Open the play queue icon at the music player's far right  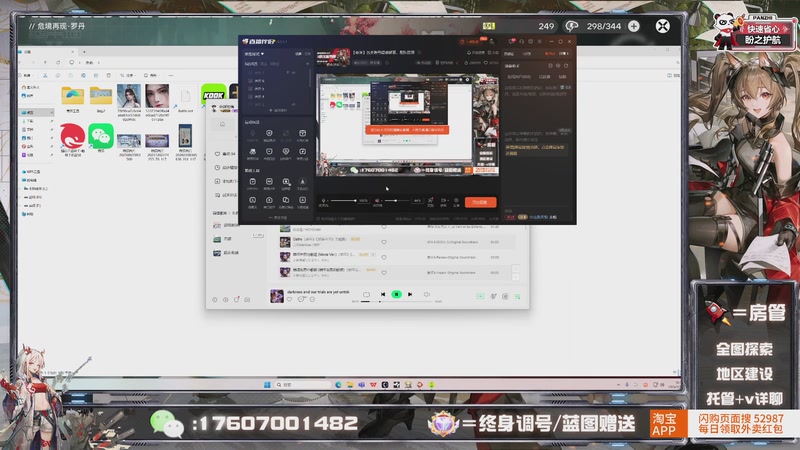click(517, 296)
